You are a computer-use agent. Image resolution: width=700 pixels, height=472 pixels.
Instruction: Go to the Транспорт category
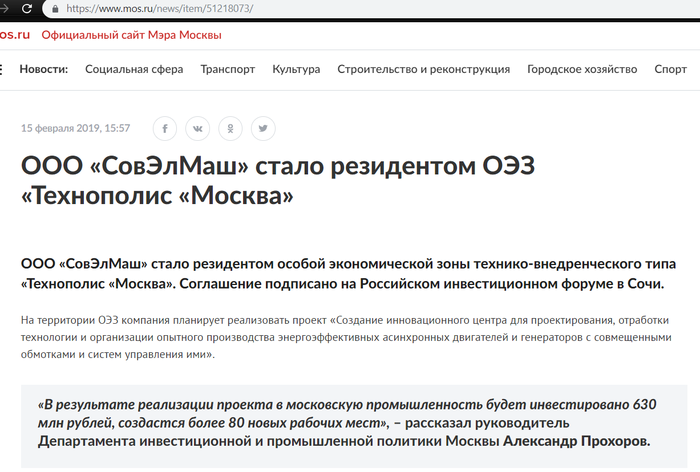pyautogui.click(x=227, y=70)
